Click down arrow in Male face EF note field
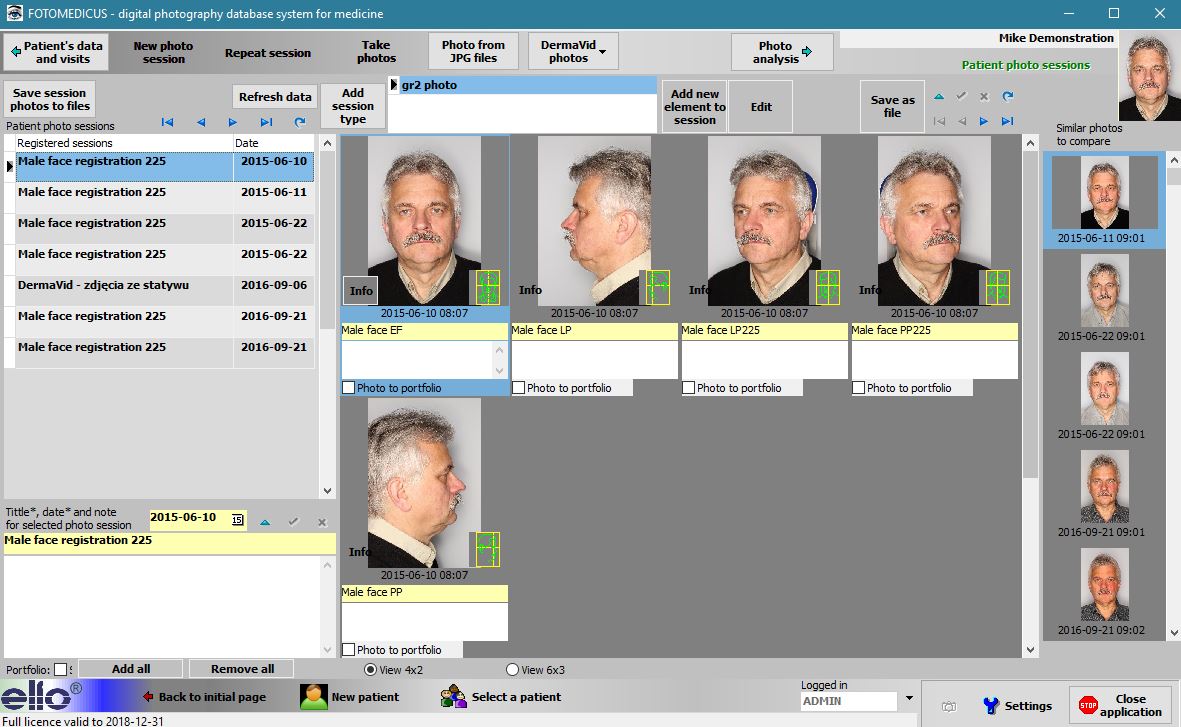Screen dimensions: 1181x727 tap(499, 370)
